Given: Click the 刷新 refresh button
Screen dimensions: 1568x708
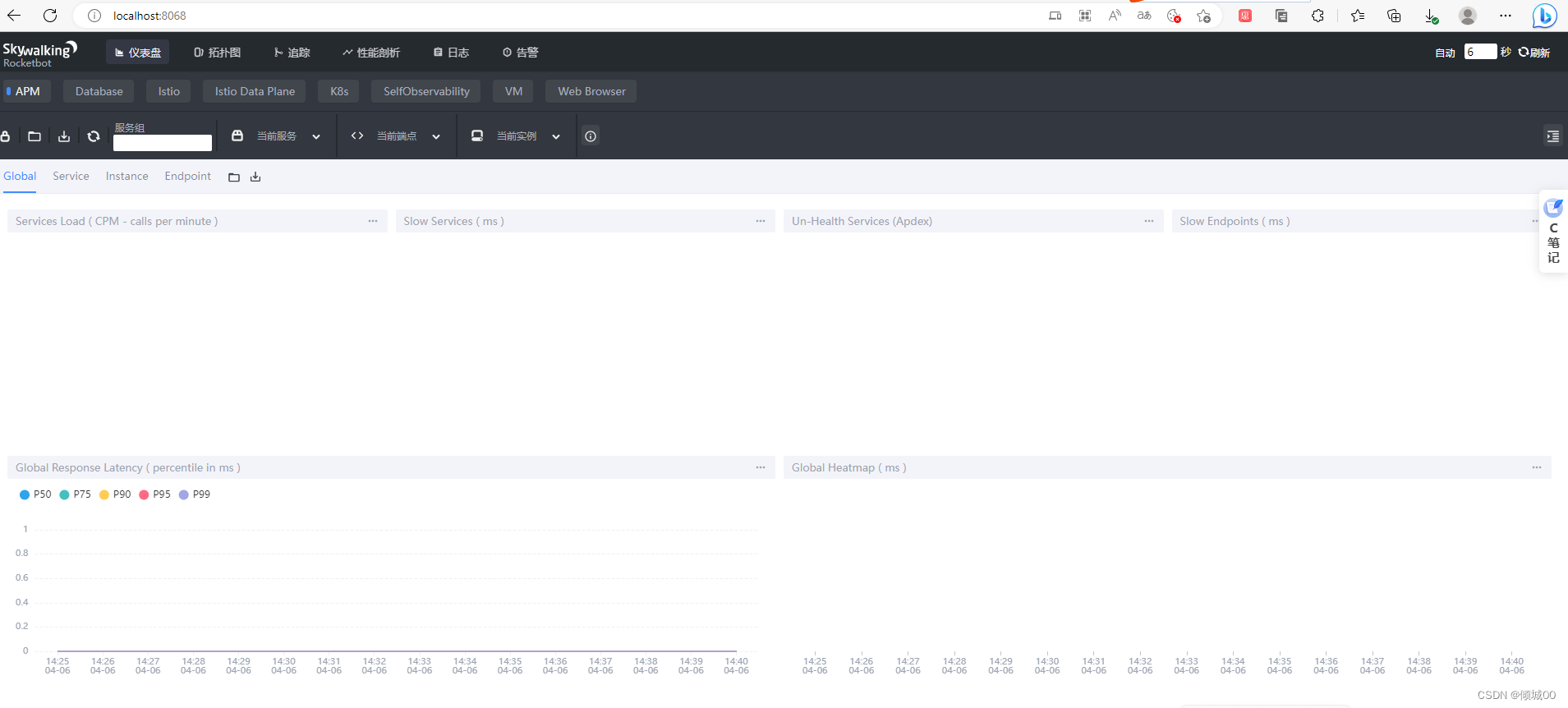Looking at the screenshot, I should [x=1534, y=53].
